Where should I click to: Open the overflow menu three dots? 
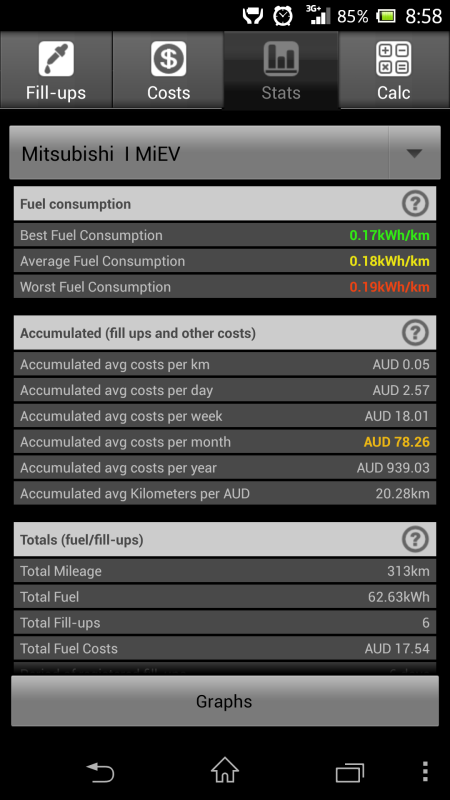[x=426, y=772]
